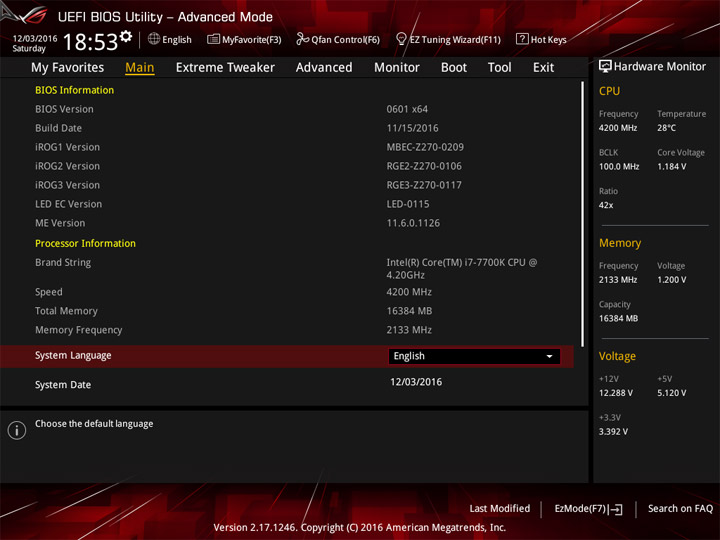The image size is (720, 540).
Task: Go to the Boot tab
Action: point(454,68)
